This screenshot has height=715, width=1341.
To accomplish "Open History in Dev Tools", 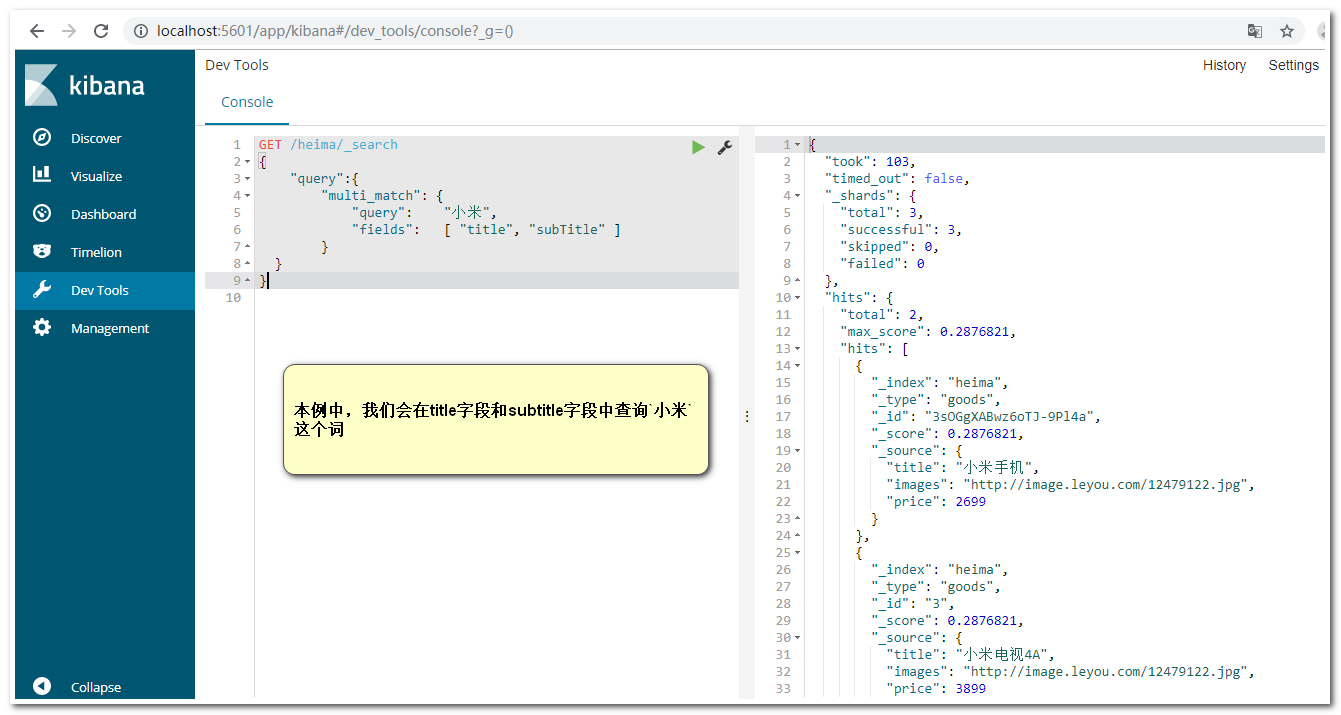I will (1224, 65).
